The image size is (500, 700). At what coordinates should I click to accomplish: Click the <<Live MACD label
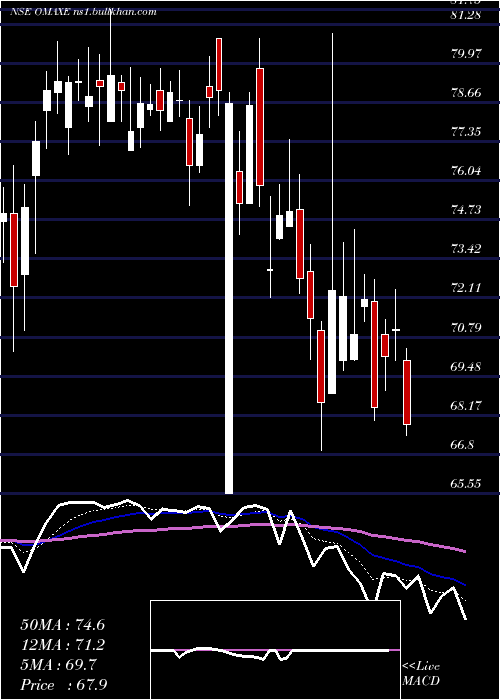[421, 673]
